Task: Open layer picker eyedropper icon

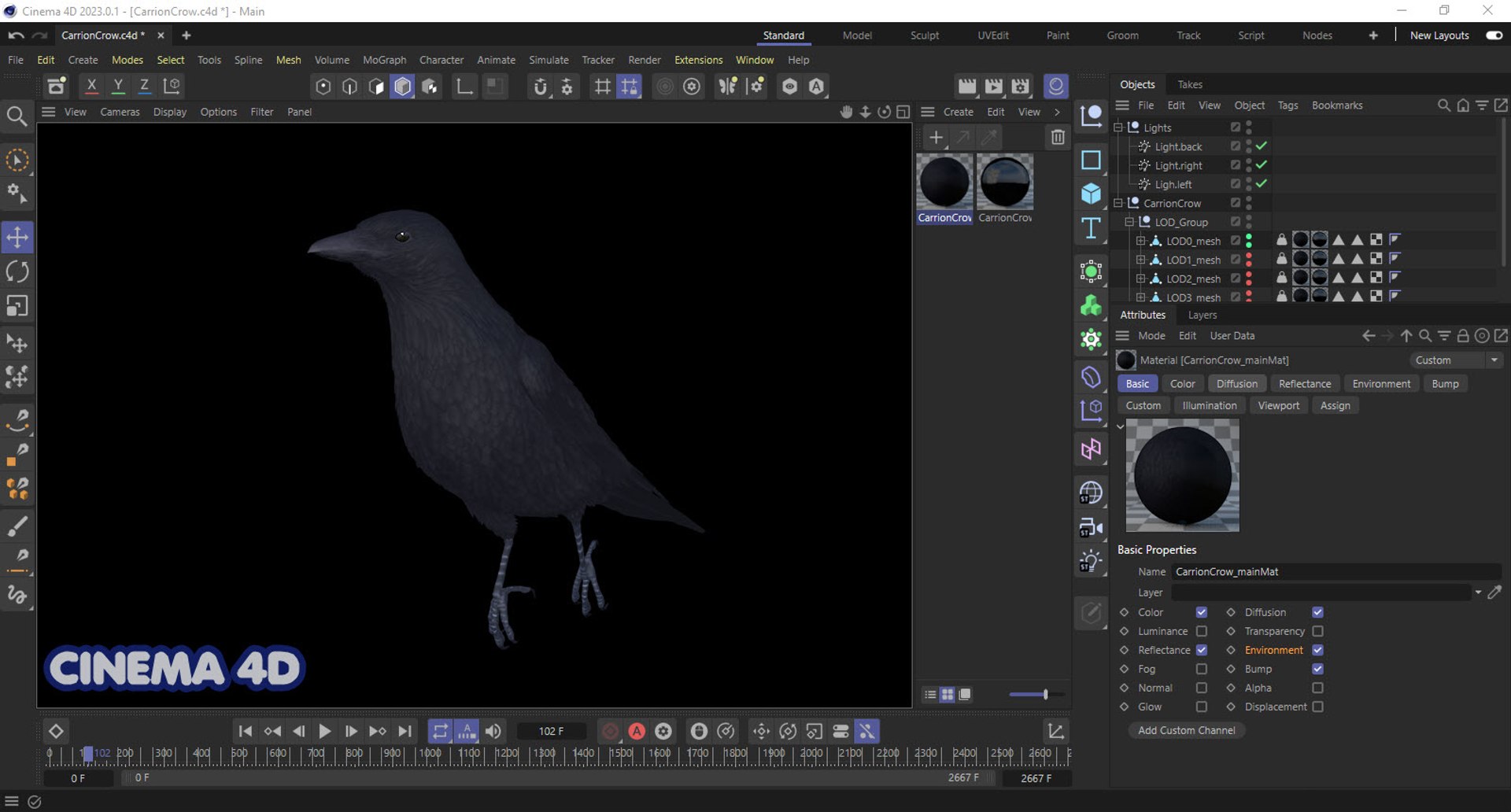Action: click(1494, 592)
